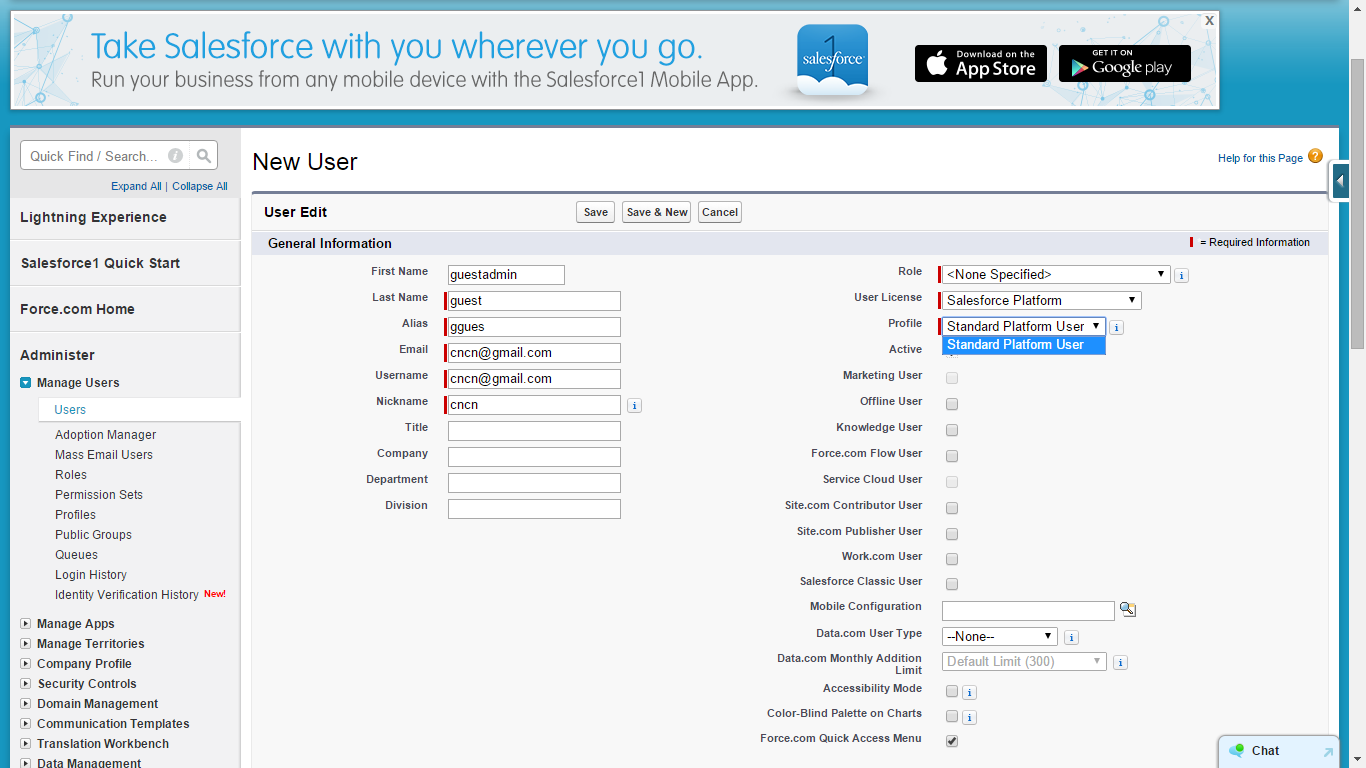Screen dimensions: 1366x768
Task: Click the Save & New button
Action: click(656, 212)
